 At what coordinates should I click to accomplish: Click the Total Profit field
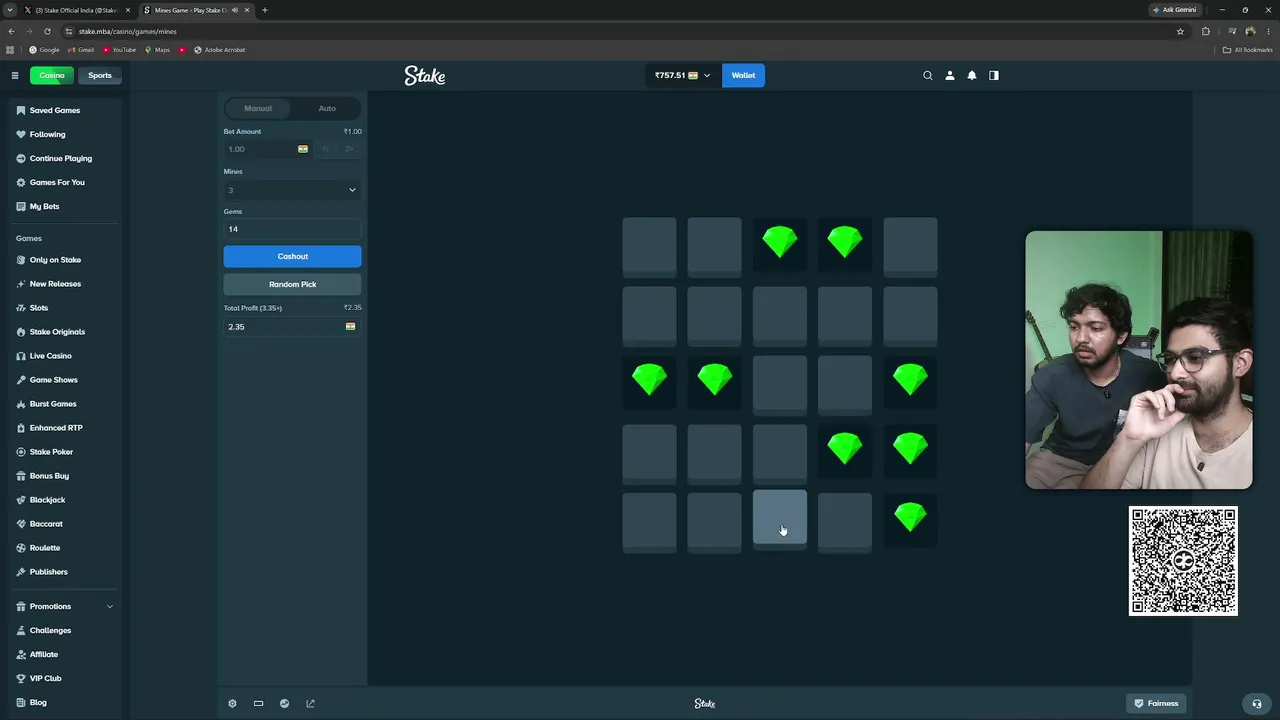pos(292,327)
